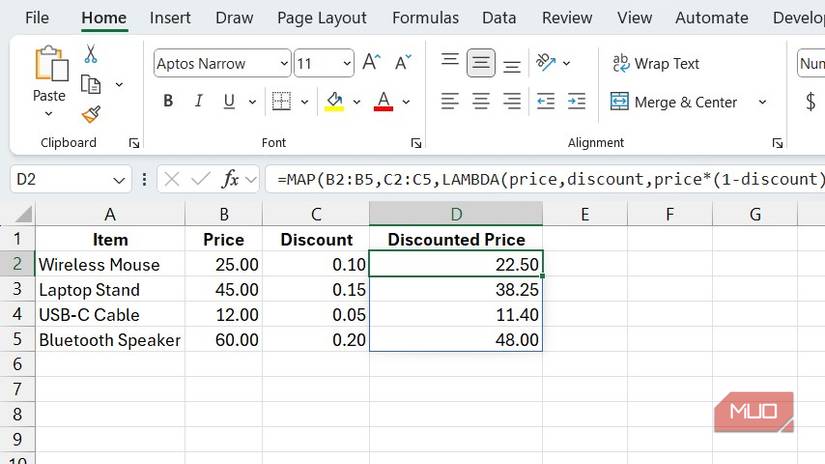Toggle Italic formatting
825x464 pixels.
pos(198,101)
